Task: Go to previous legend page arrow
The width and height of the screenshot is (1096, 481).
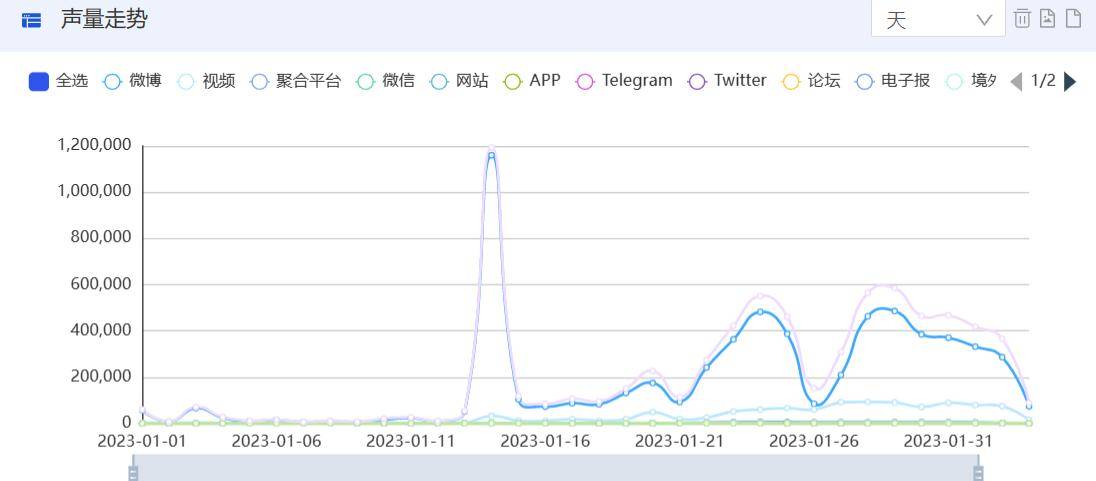Action: (x=1017, y=82)
